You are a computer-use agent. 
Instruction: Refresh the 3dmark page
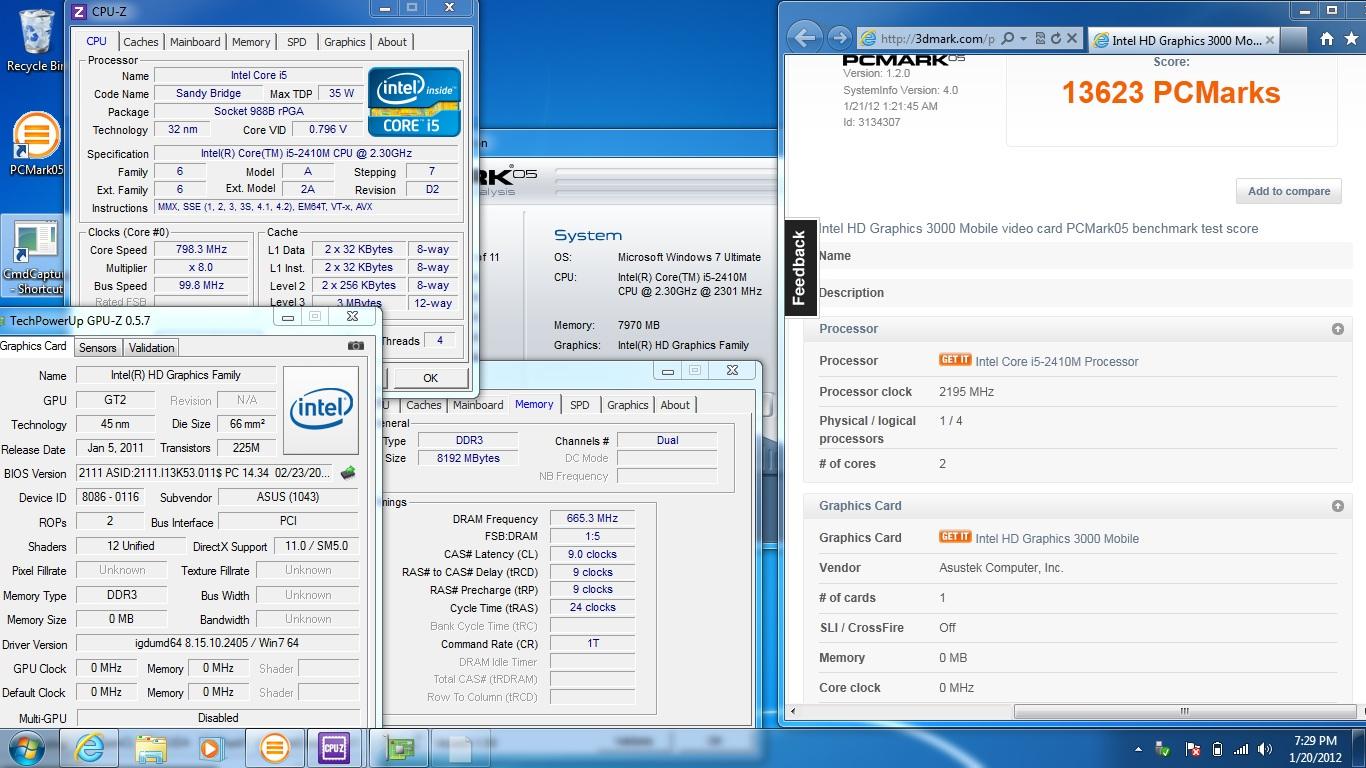1056,38
